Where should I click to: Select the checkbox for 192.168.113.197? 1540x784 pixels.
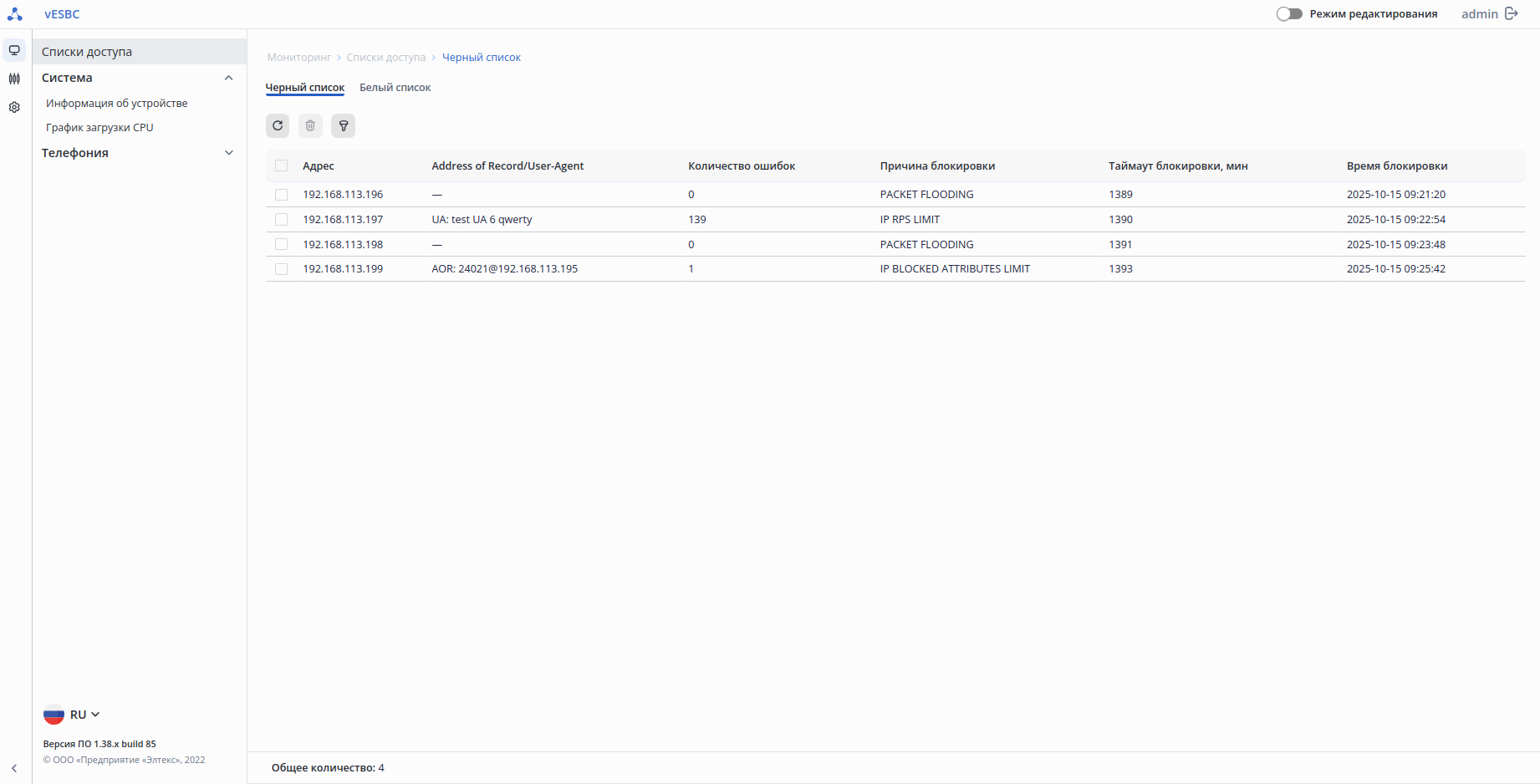click(x=282, y=220)
